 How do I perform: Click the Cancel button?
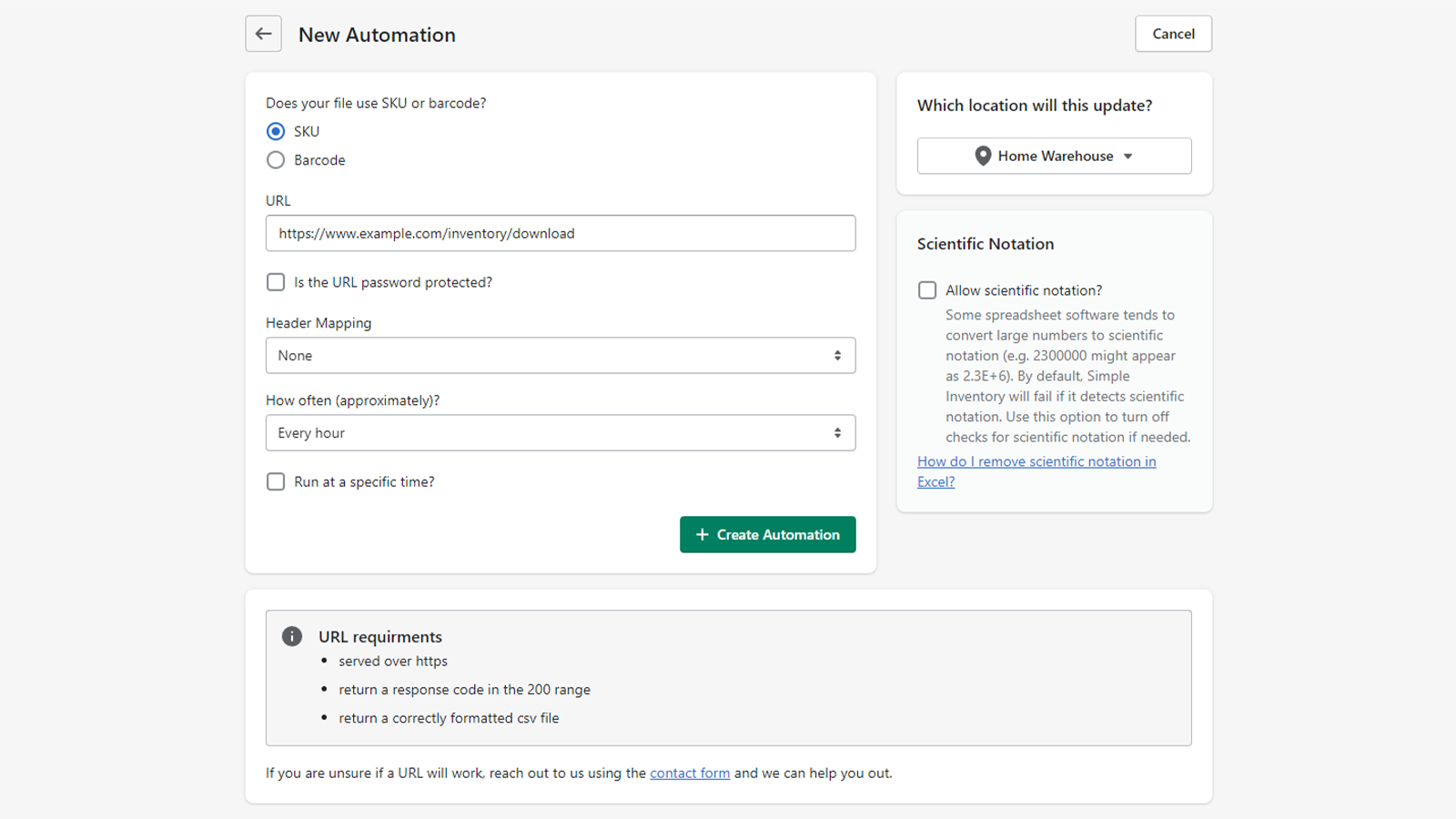[x=1173, y=34]
